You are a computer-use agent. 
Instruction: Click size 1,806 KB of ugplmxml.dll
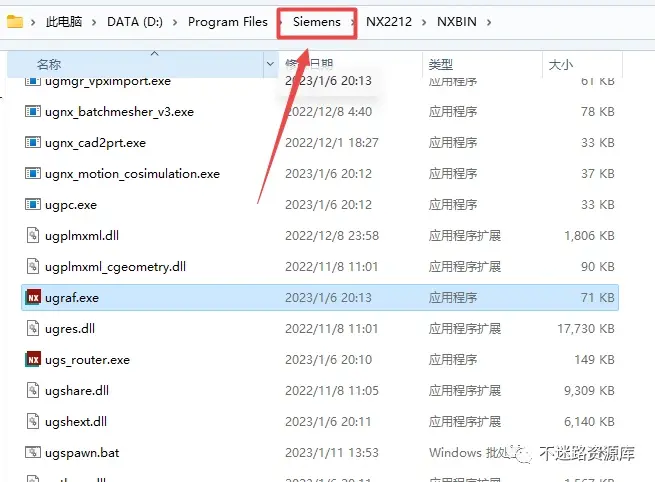point(589,236)
